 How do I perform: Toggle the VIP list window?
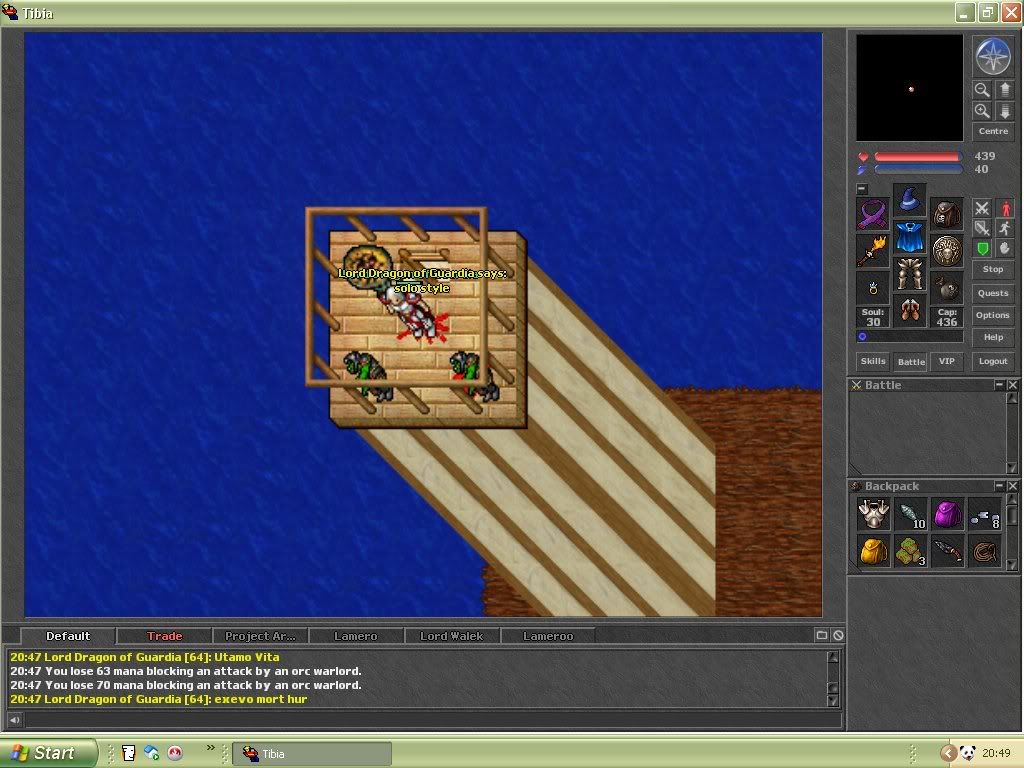pos(946,361)
